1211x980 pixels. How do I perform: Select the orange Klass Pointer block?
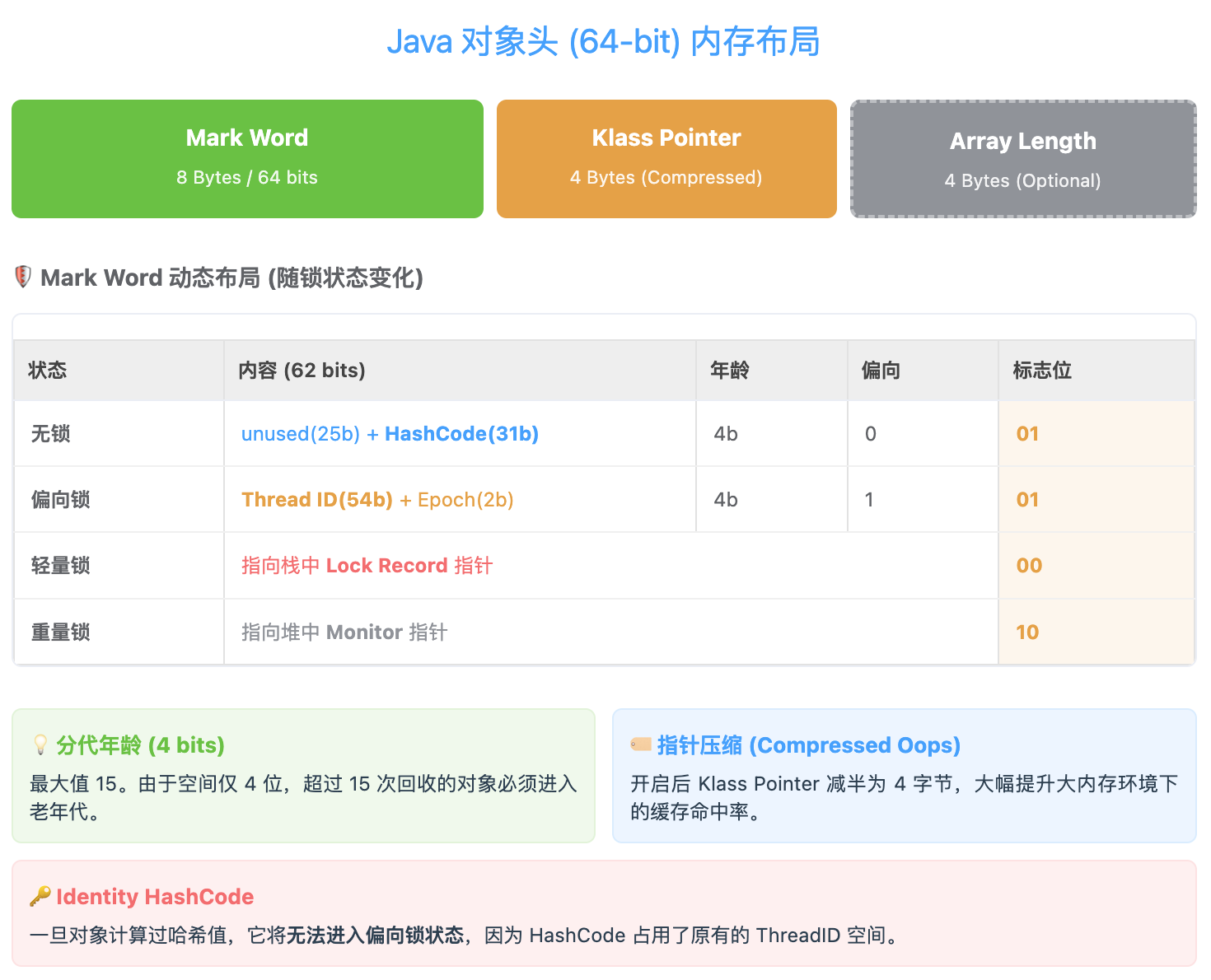tap(666, 159)
